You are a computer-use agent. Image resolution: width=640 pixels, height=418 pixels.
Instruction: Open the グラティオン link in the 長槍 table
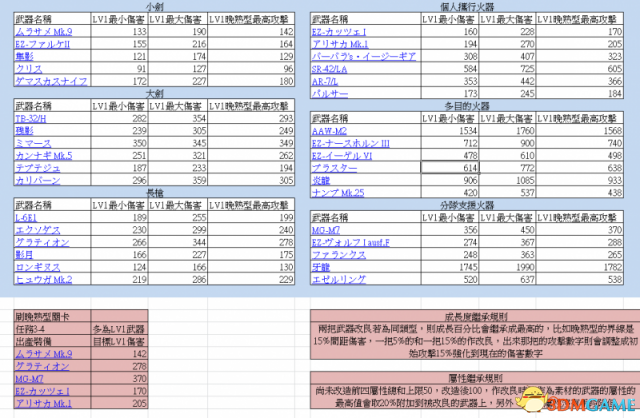42,242
